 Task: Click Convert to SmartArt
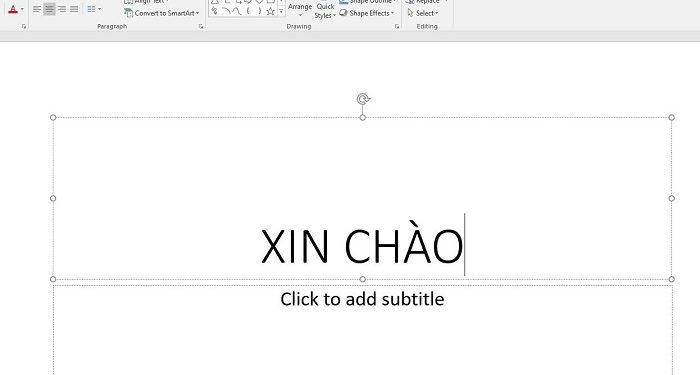pos(162,13)
